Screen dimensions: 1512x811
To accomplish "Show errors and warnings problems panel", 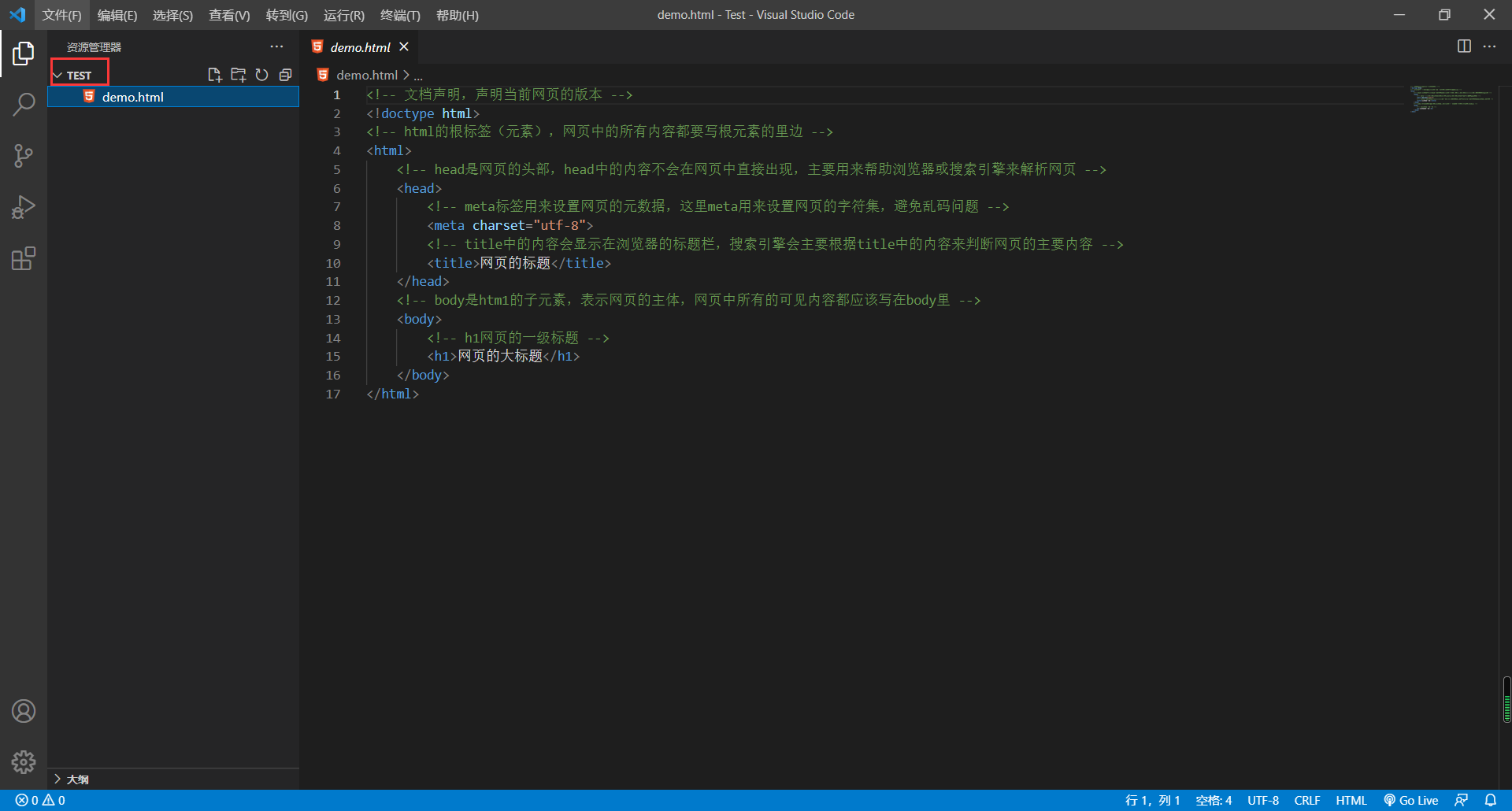I will 40,800.
